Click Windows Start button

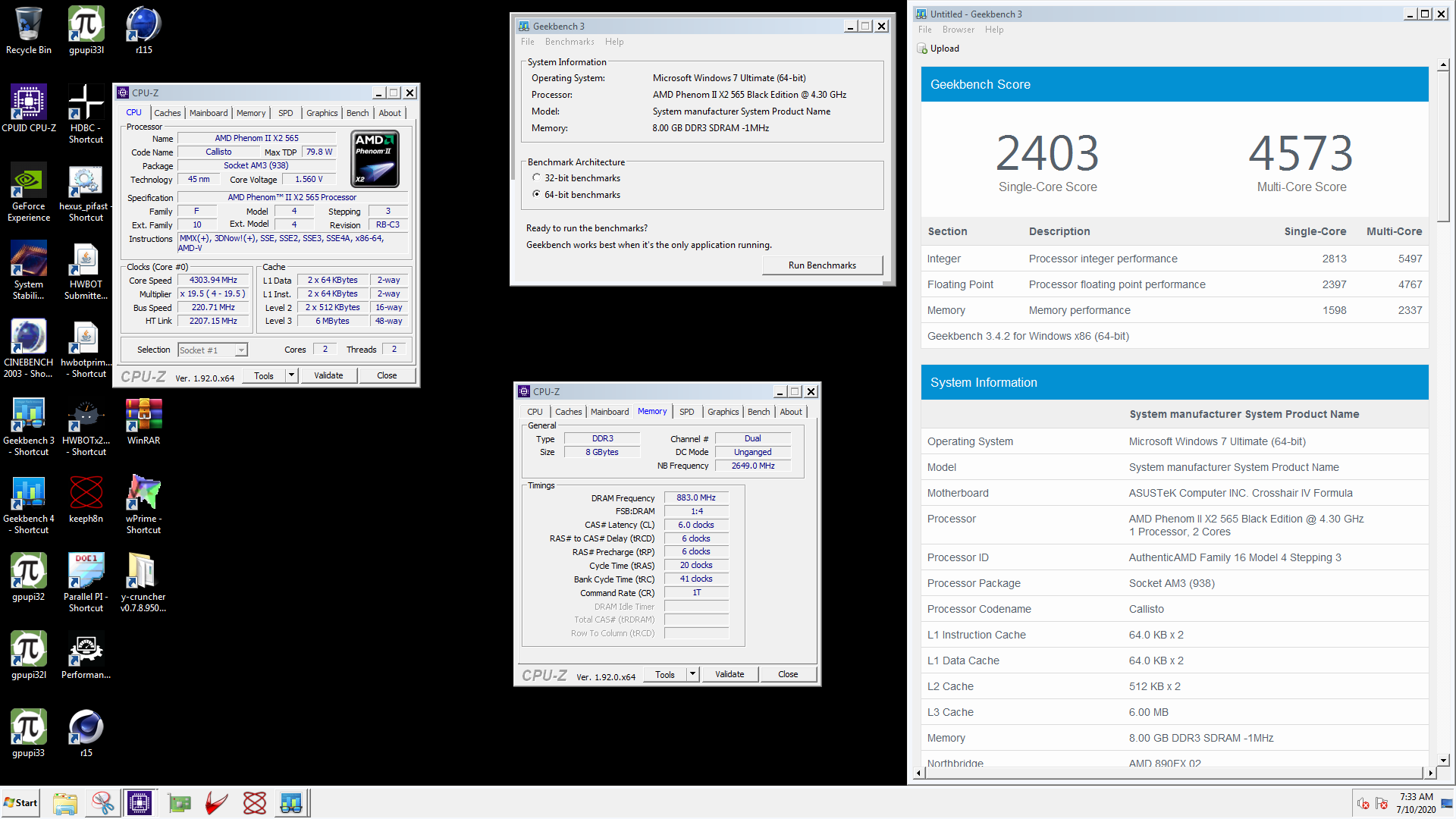tap(20, 802)
